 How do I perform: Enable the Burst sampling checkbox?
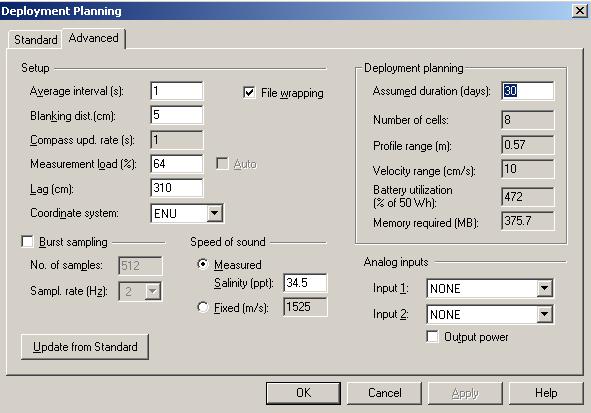(27, 242)
